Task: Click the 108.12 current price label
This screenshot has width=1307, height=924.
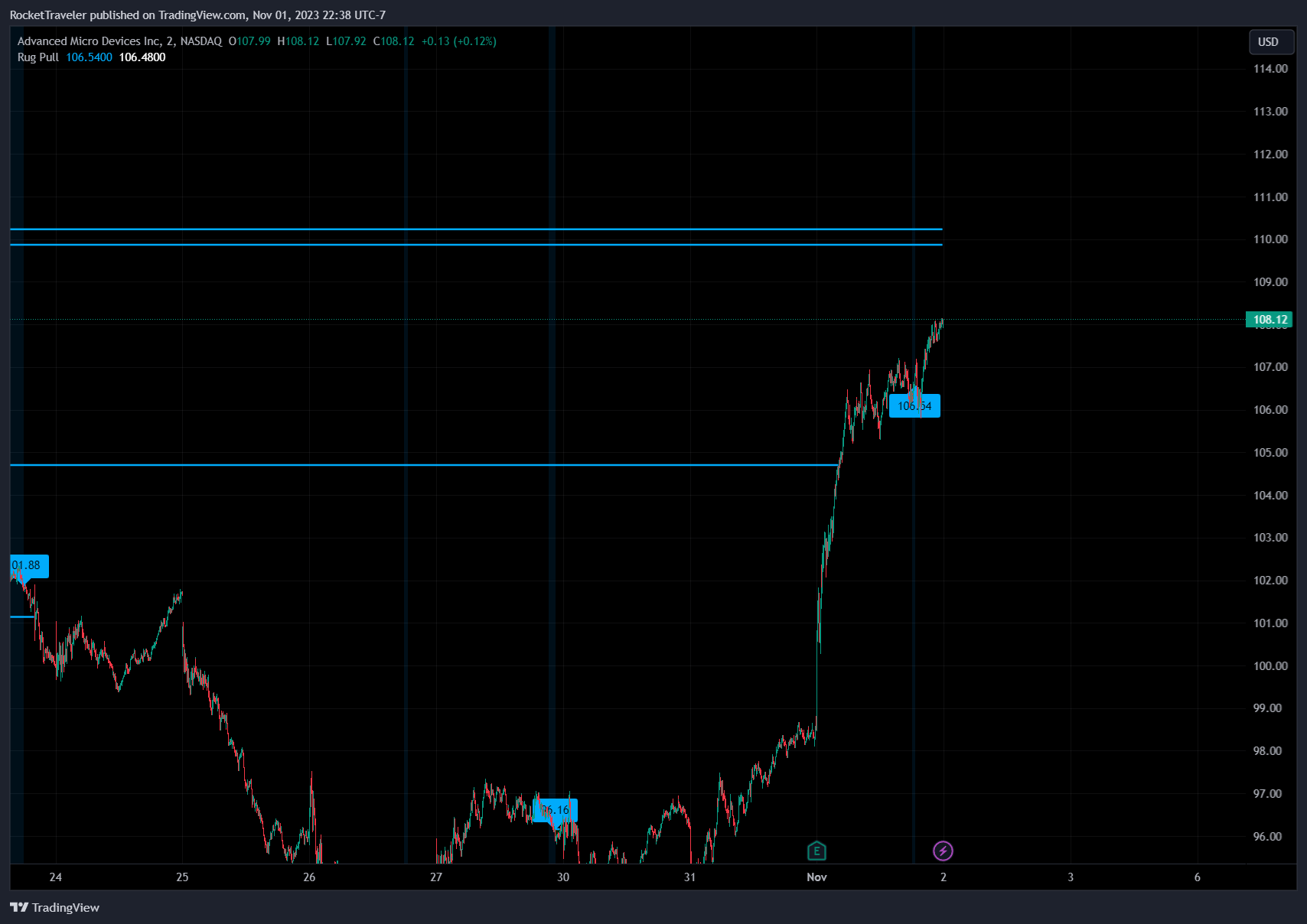Action: (x=1270, y=320)
